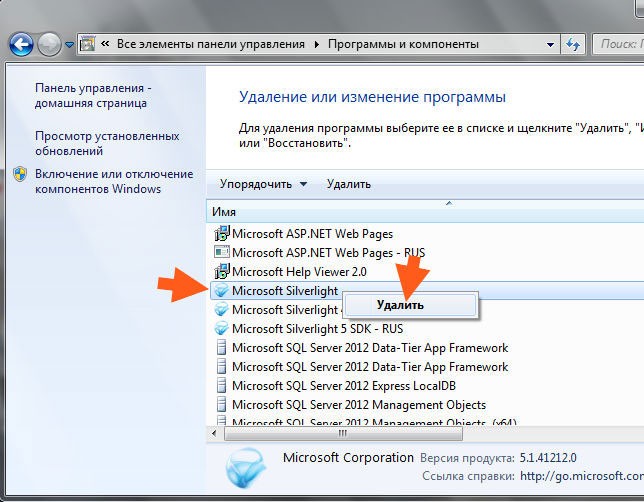Image resolution: width=644 pixels, height=502 pixels.
Task: Click toolbar 'Удалить' button
Action: tap(349, 184)
